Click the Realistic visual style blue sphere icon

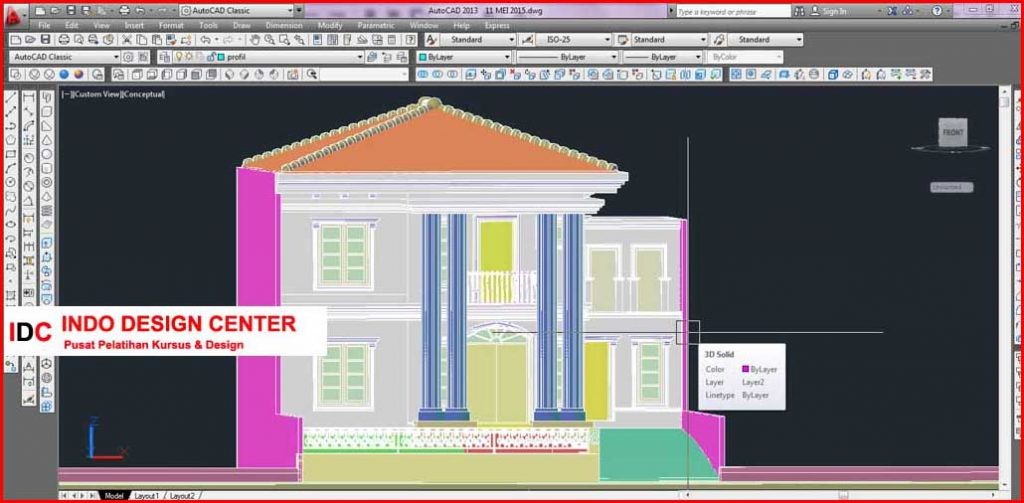click(64, 74)
